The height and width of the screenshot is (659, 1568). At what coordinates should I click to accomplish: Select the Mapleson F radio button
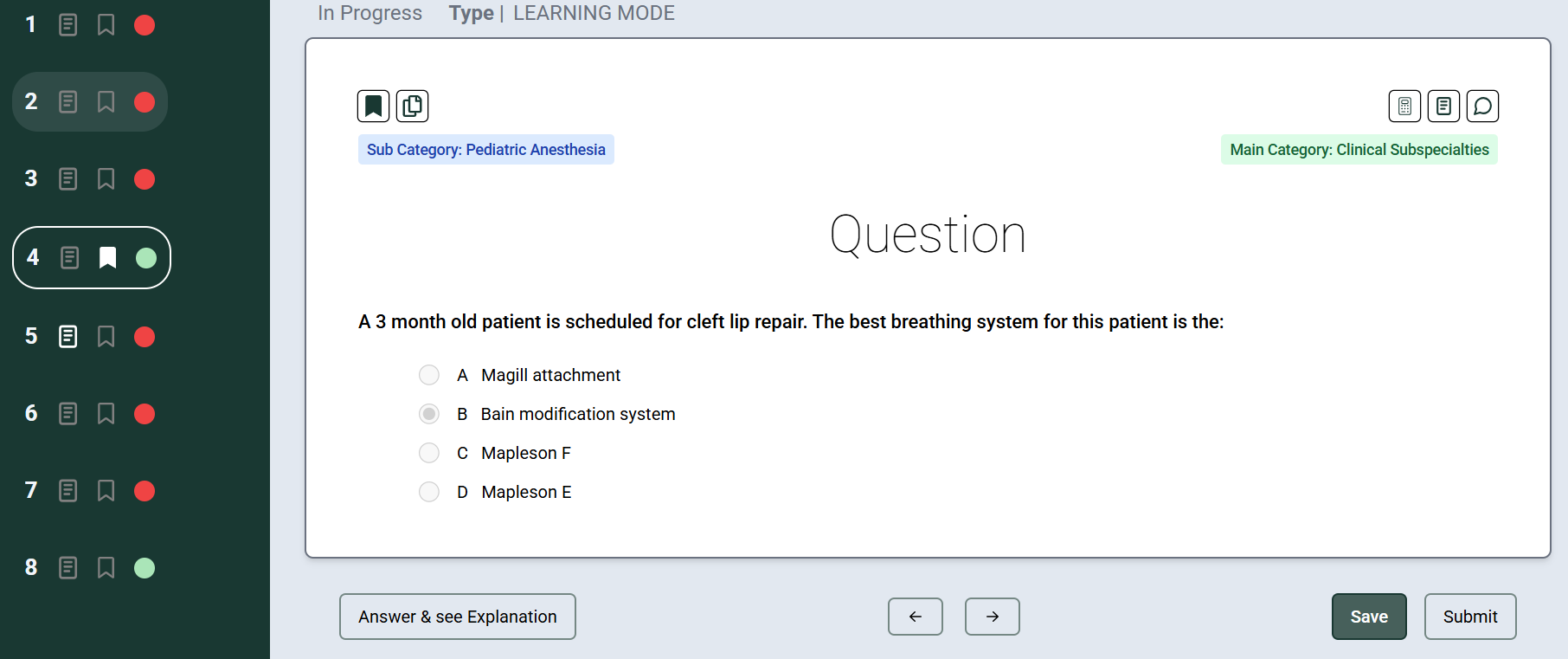429,453
